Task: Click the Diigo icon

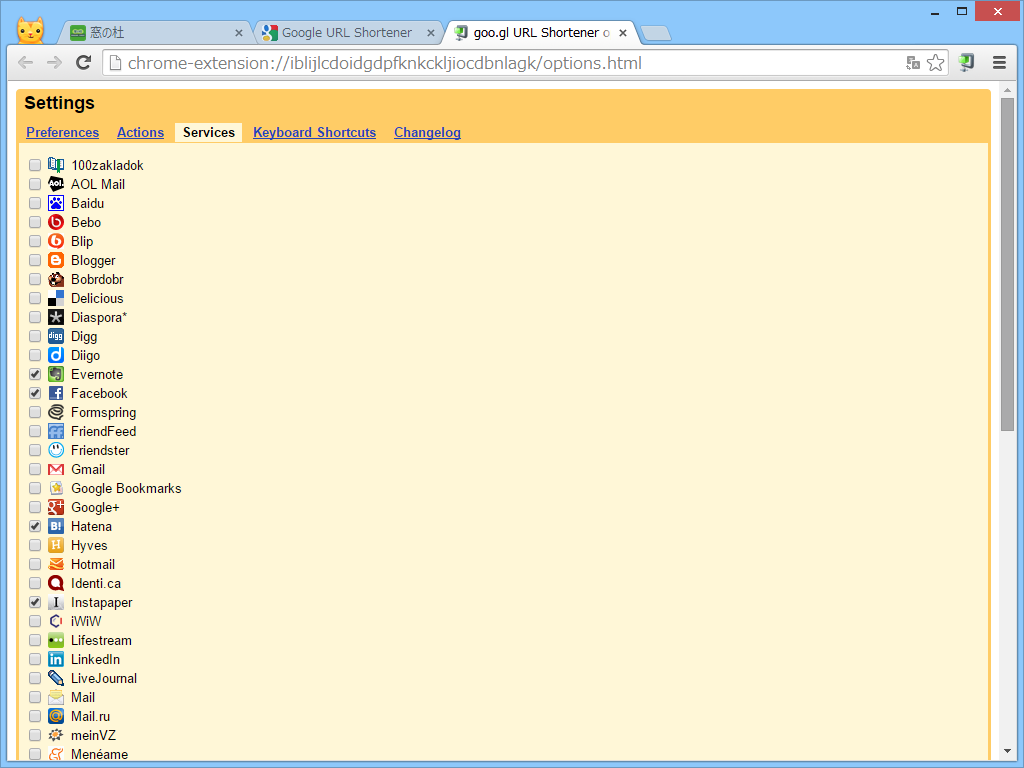Action: click(56, 355)
